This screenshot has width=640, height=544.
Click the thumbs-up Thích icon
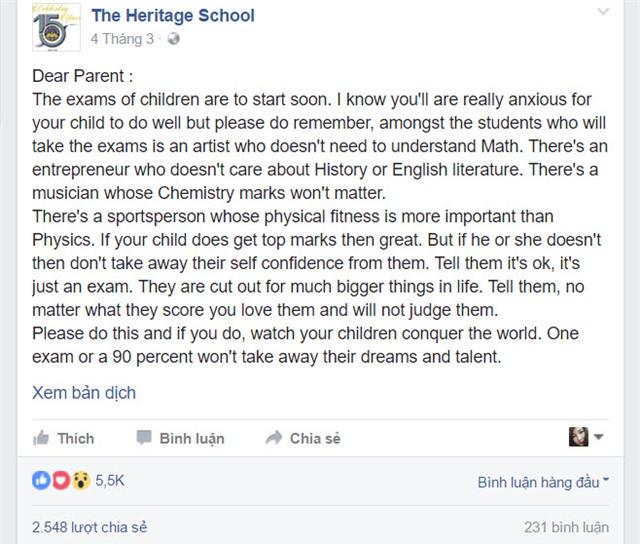(x=41, y=438)
